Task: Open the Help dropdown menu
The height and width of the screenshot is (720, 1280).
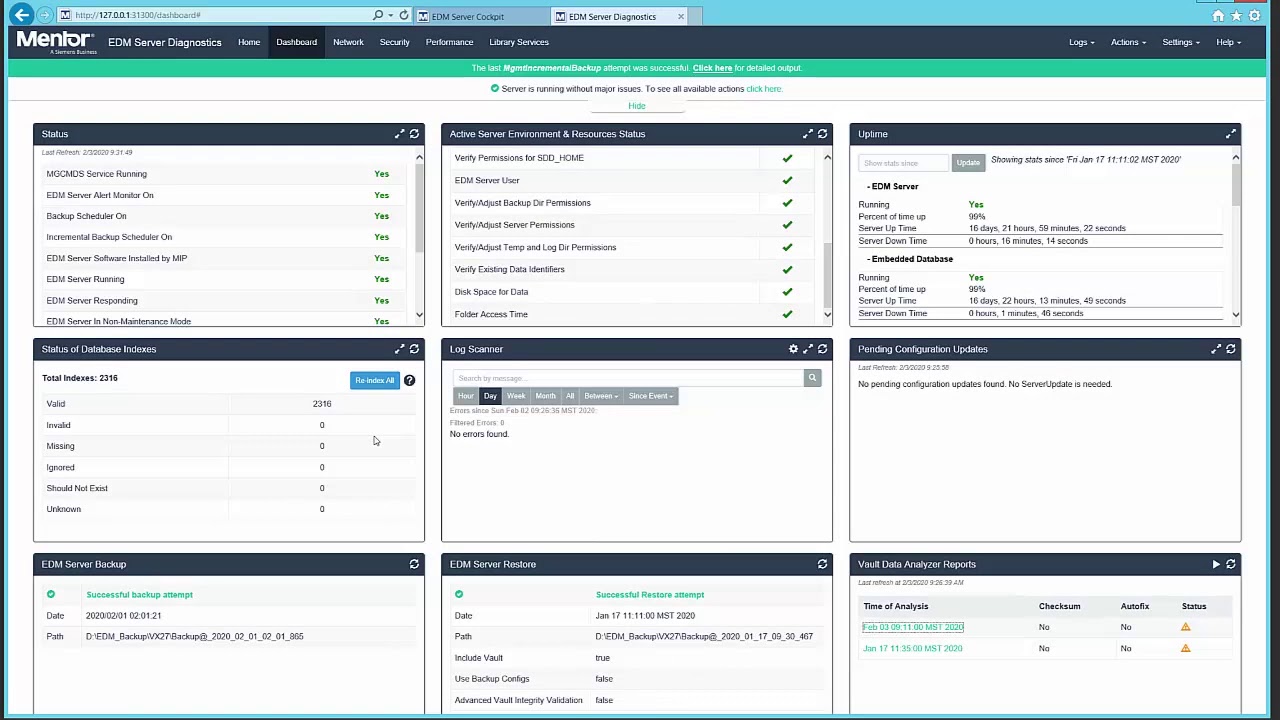Action: tap(1228, 42)
